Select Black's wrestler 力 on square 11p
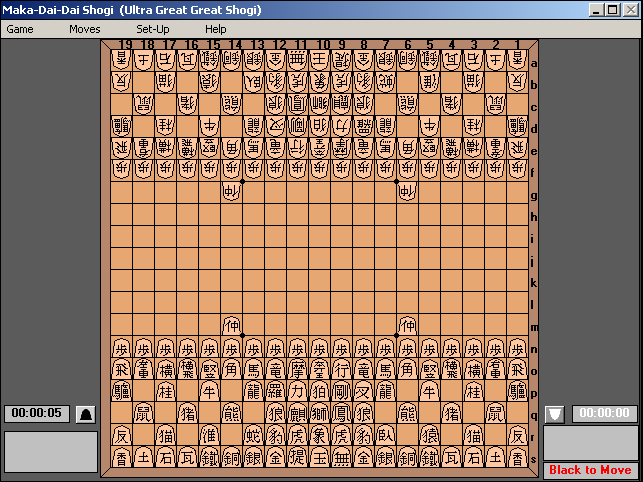Screen dimensions: 643x482 [x=298, y=392]
